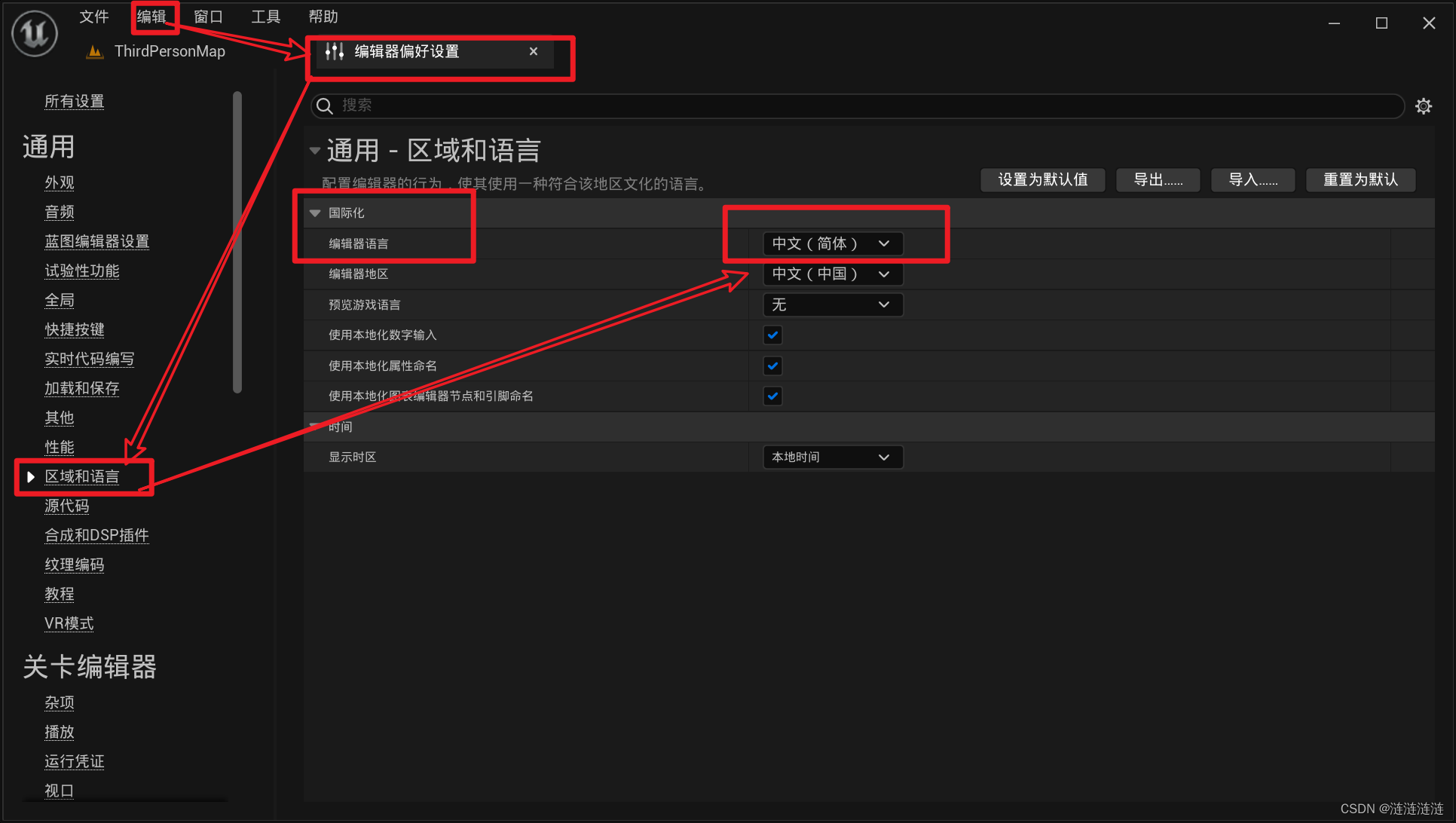
Task: Click the Unreal Engine logo icon
Action: pos(35,33)
